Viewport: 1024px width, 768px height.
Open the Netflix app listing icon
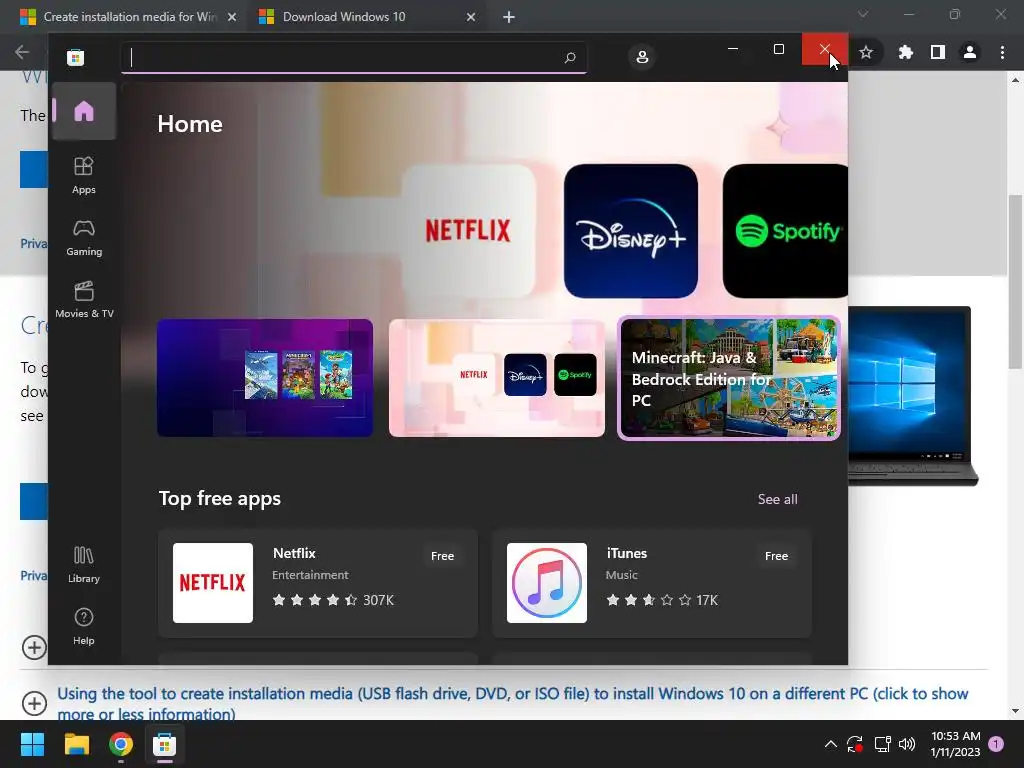pyautogui.click(x=213, y=583)
